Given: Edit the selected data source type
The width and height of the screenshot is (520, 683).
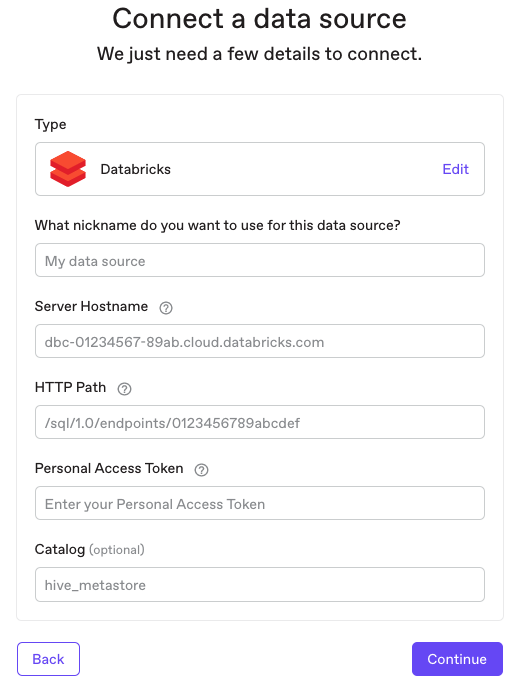Looking at the screenshot, I should pos(456,169).
